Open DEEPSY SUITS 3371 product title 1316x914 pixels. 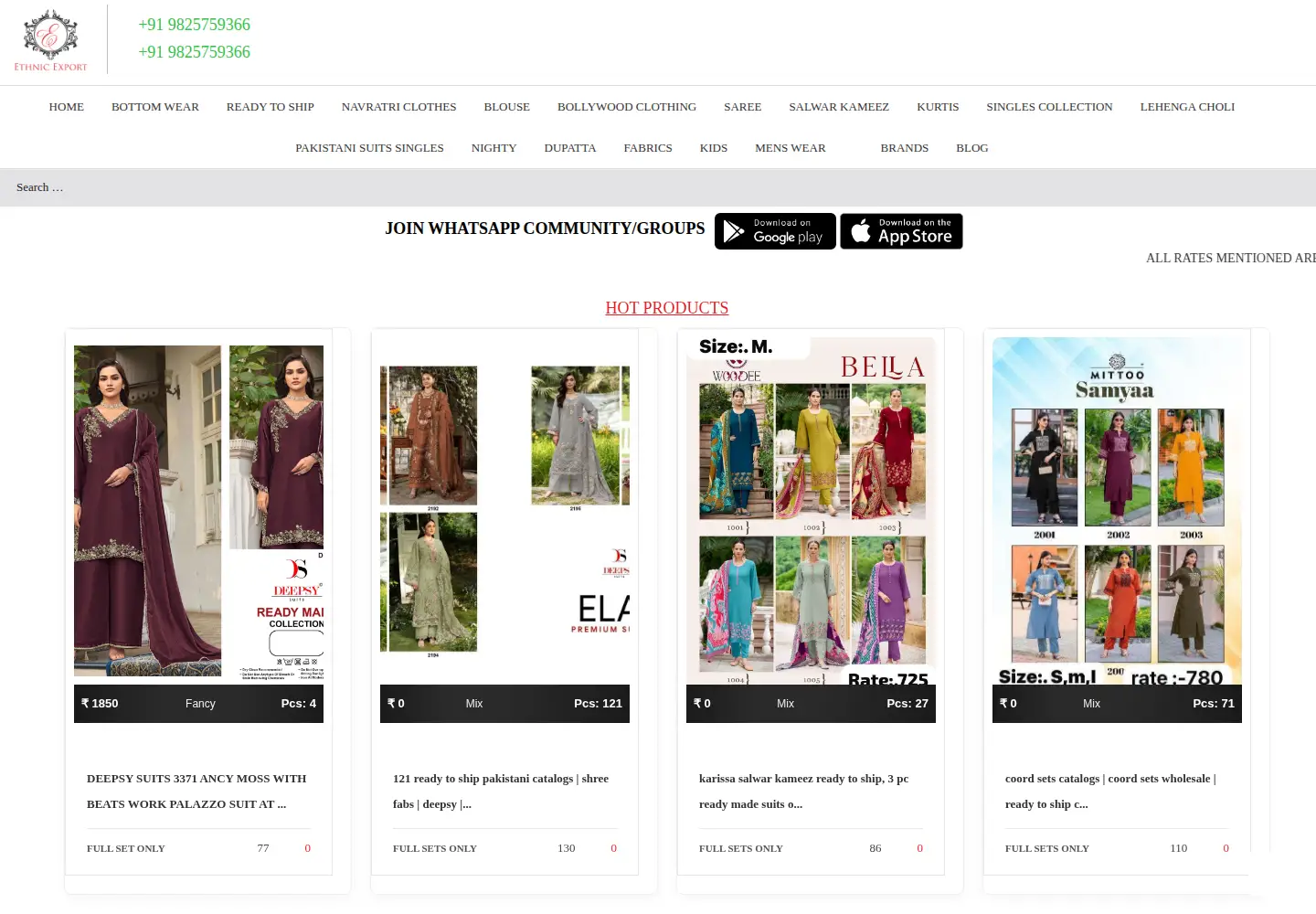tap(197, 792)
